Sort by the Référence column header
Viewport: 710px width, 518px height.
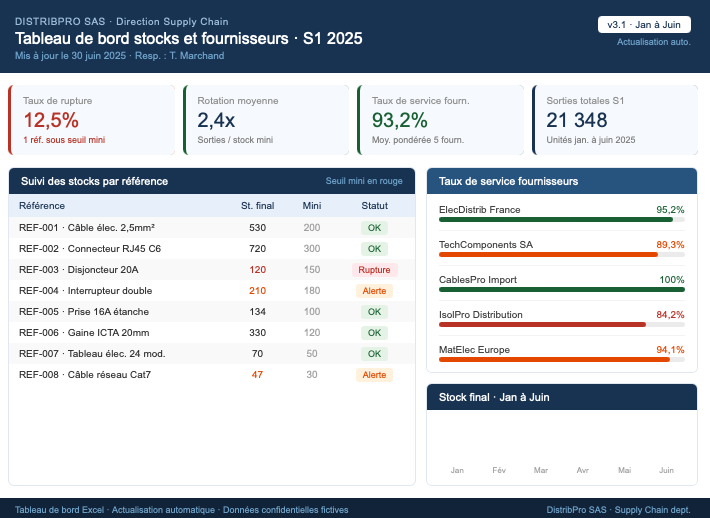coord(43,206)
